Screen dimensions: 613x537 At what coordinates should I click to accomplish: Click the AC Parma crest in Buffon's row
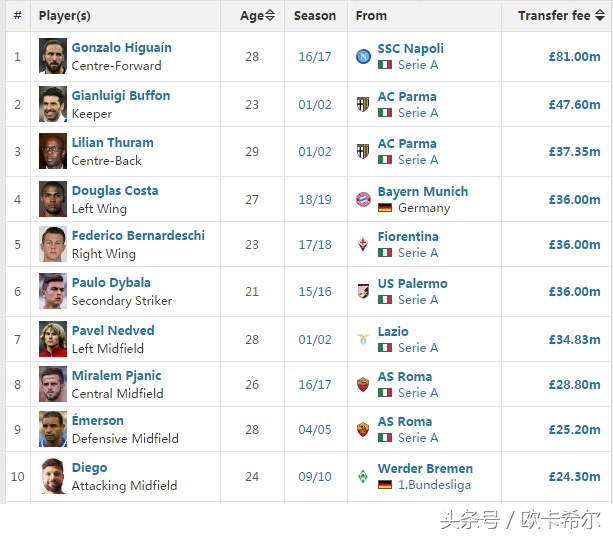point(363,104)
